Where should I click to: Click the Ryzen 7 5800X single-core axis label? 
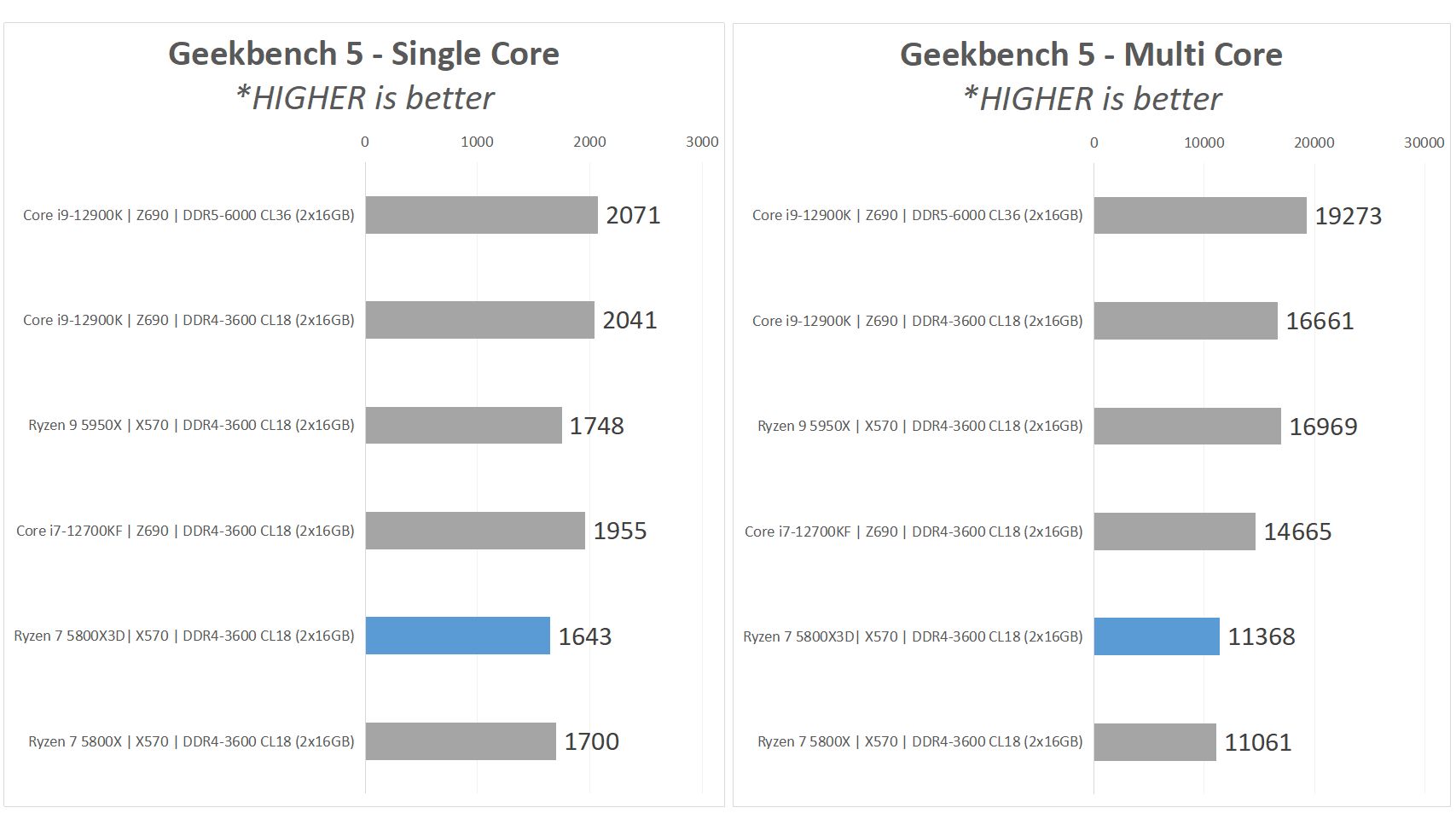(x=191, y=741)
